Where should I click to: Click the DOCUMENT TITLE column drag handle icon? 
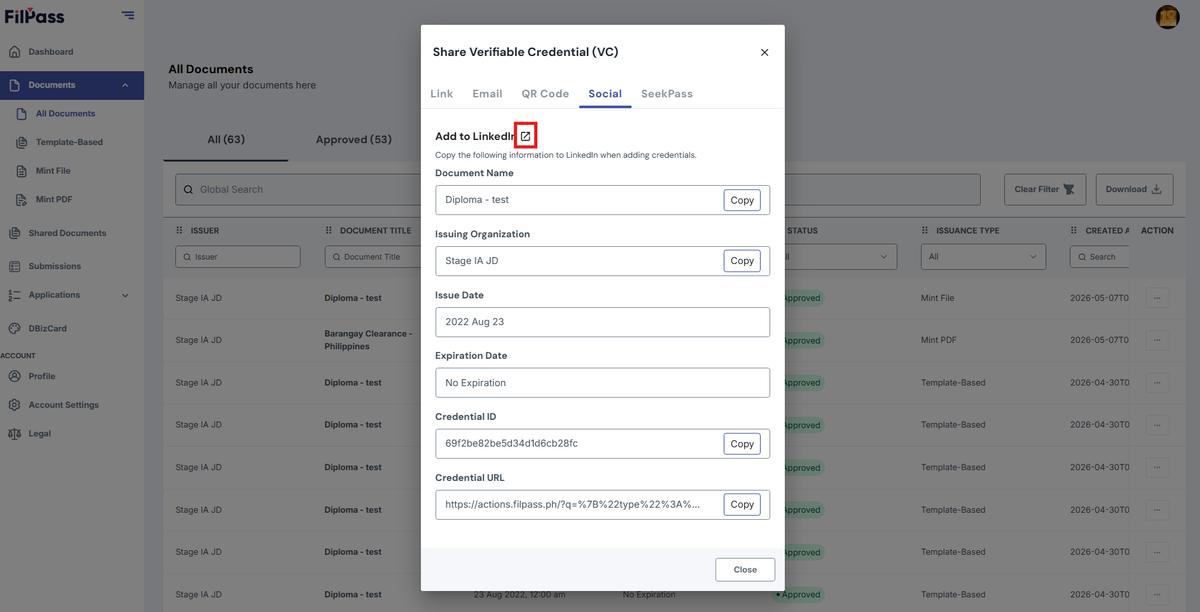(x=329, y=231)
